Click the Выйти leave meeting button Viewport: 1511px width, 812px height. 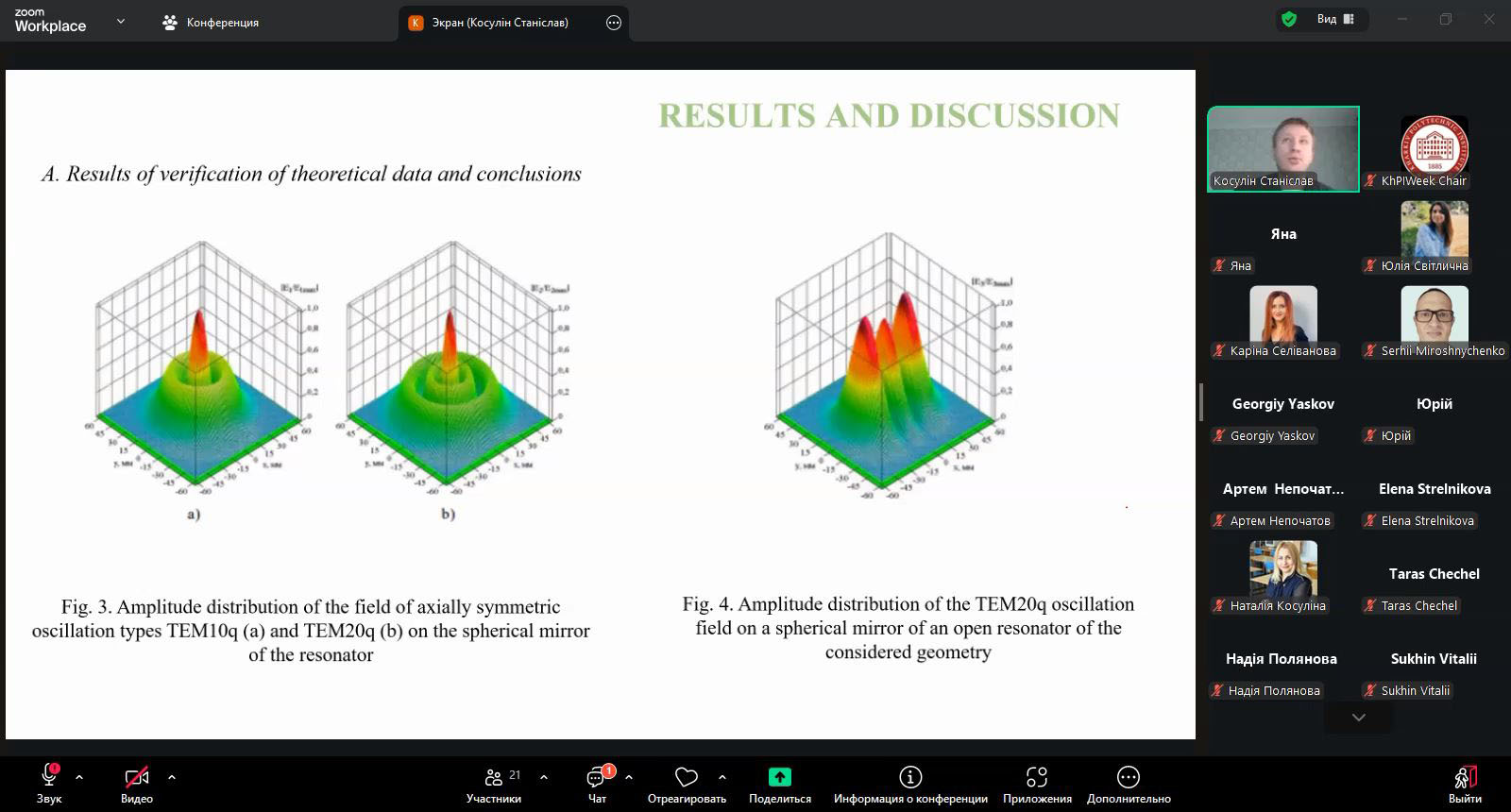(1465, 782)
